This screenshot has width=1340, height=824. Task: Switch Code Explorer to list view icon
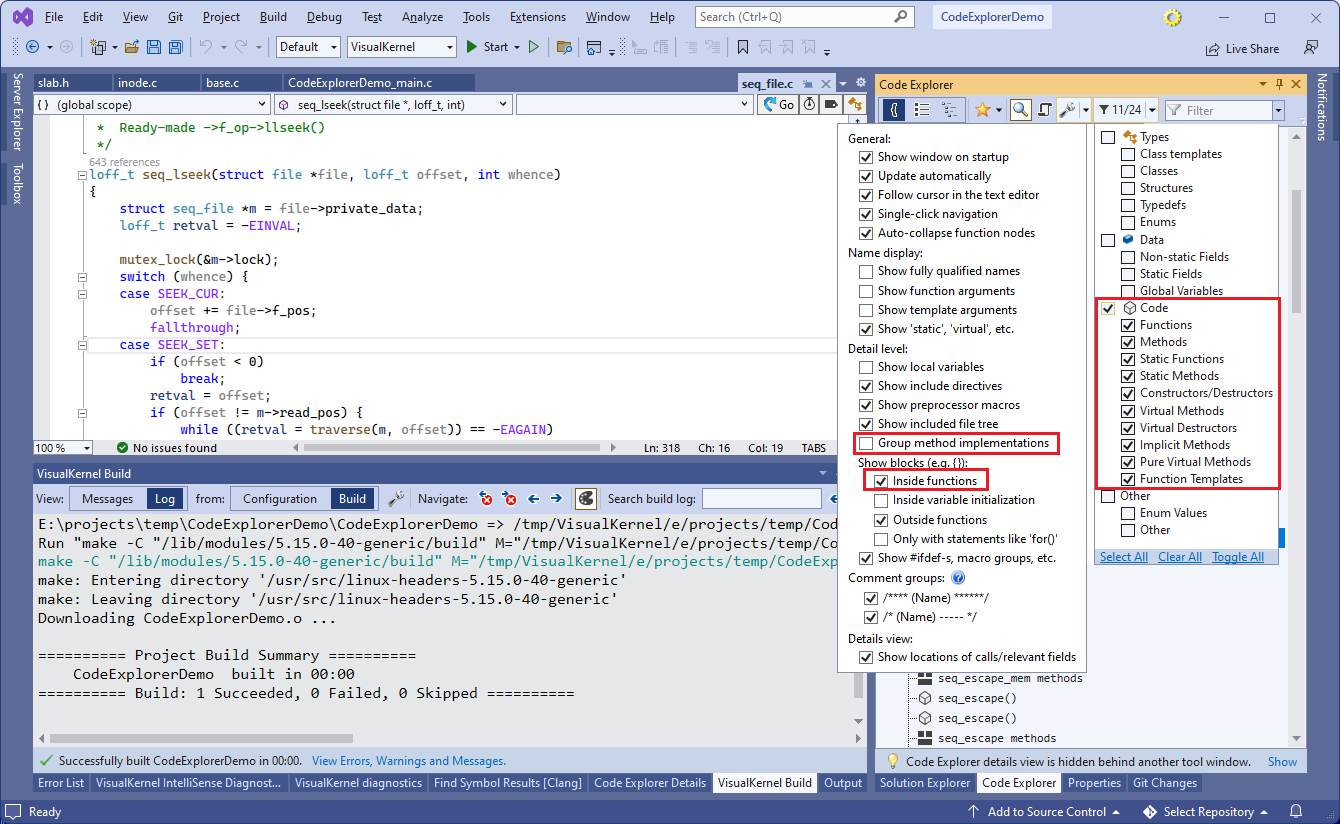point(922,110)
